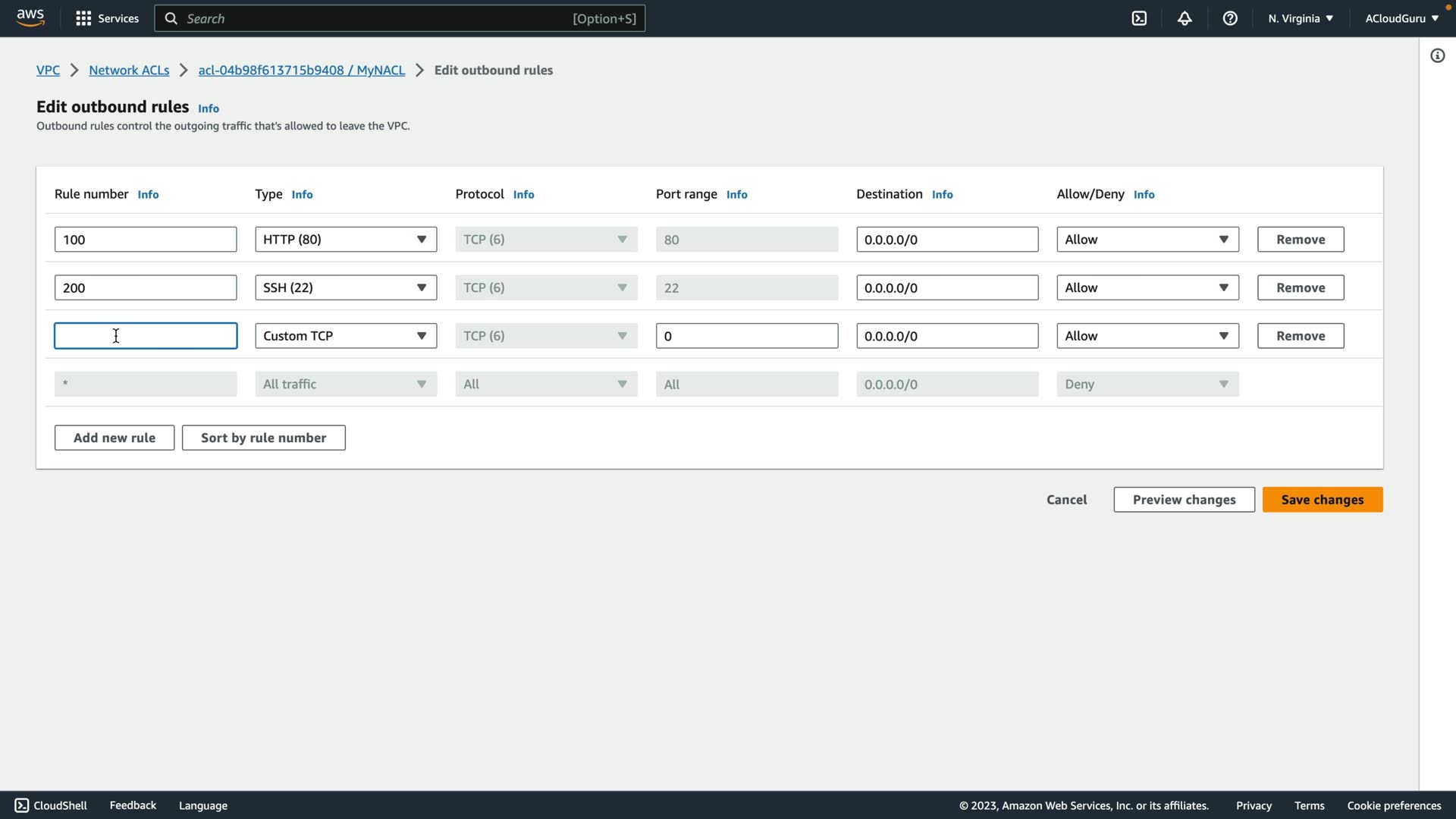Viewport: 1456px width, 819px height.
Task: Open Language menu in footer
Action: point(202,805)
